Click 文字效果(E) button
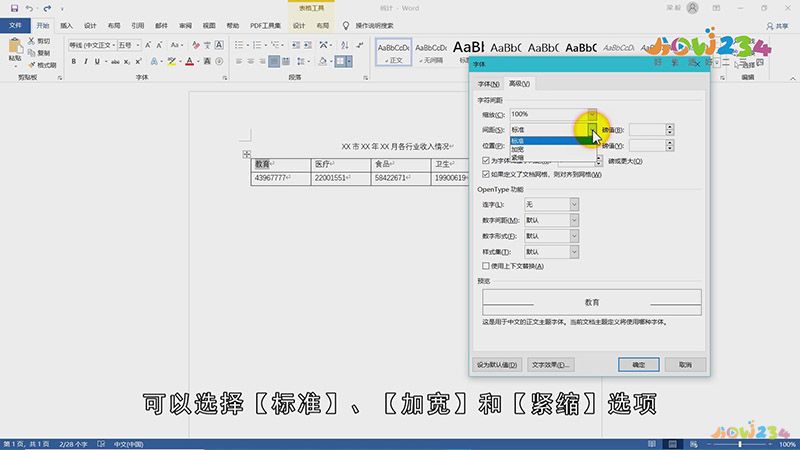Image resolution: width=800 pixels, height=450 pixels. 551,364
